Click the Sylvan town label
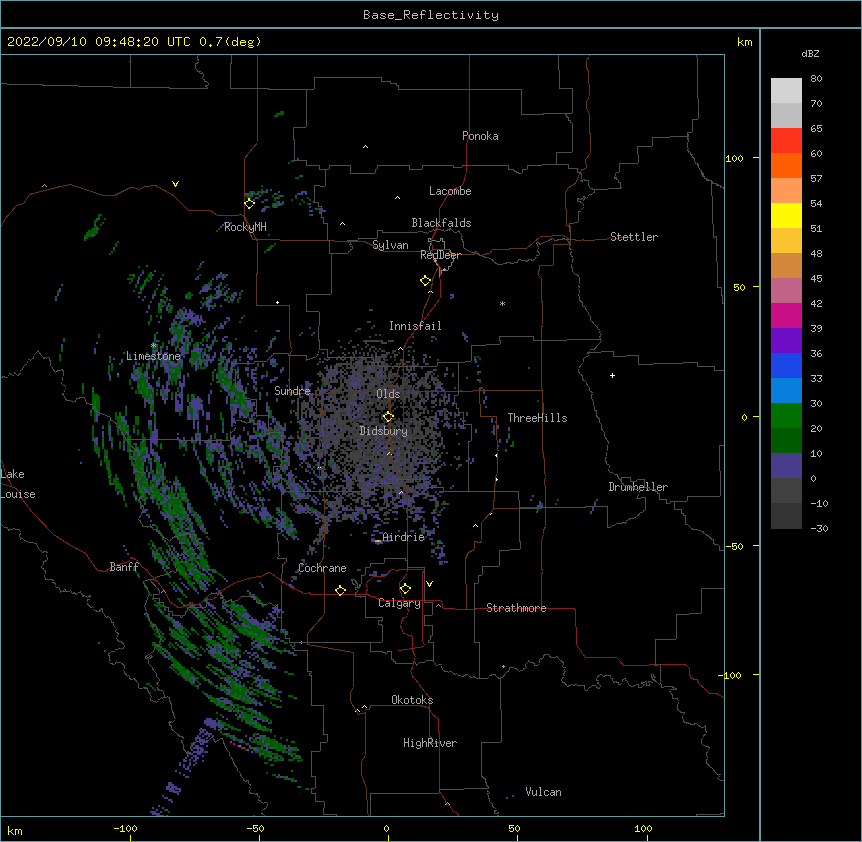Screen dimensions: 862x842 390,245
